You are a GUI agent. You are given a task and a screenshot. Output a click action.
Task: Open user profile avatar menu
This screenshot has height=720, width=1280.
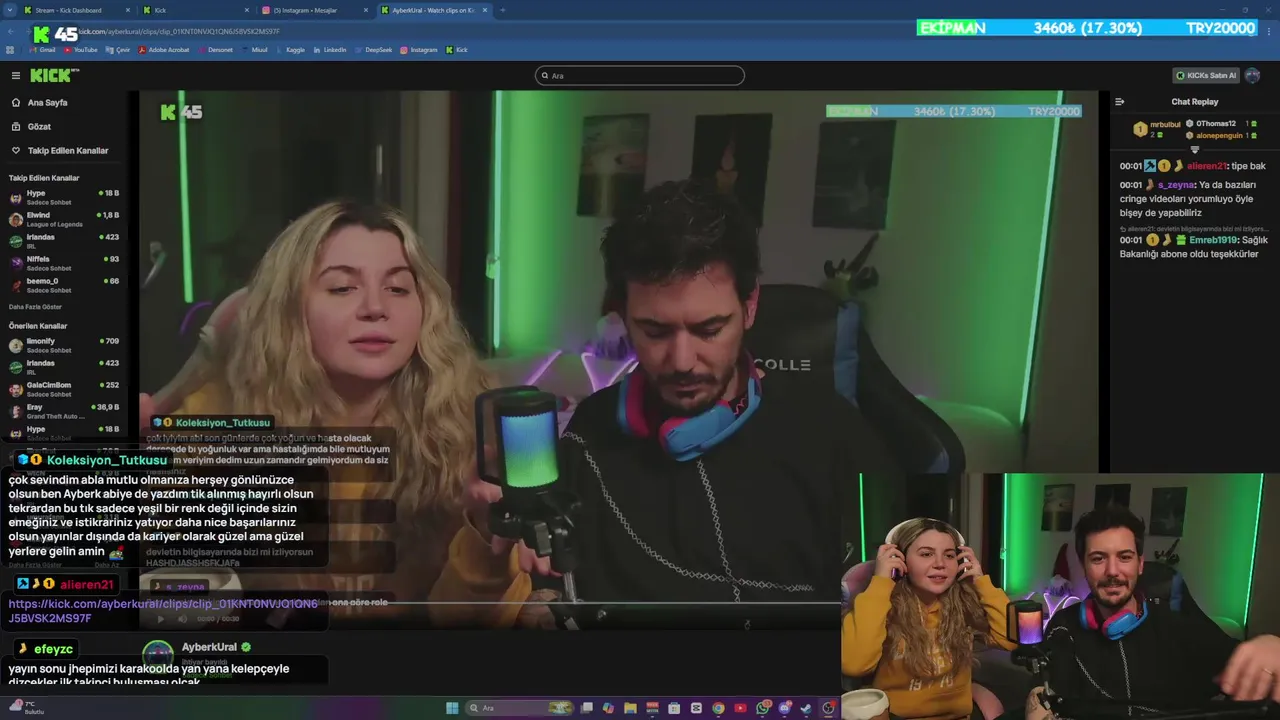[1253, 75]
